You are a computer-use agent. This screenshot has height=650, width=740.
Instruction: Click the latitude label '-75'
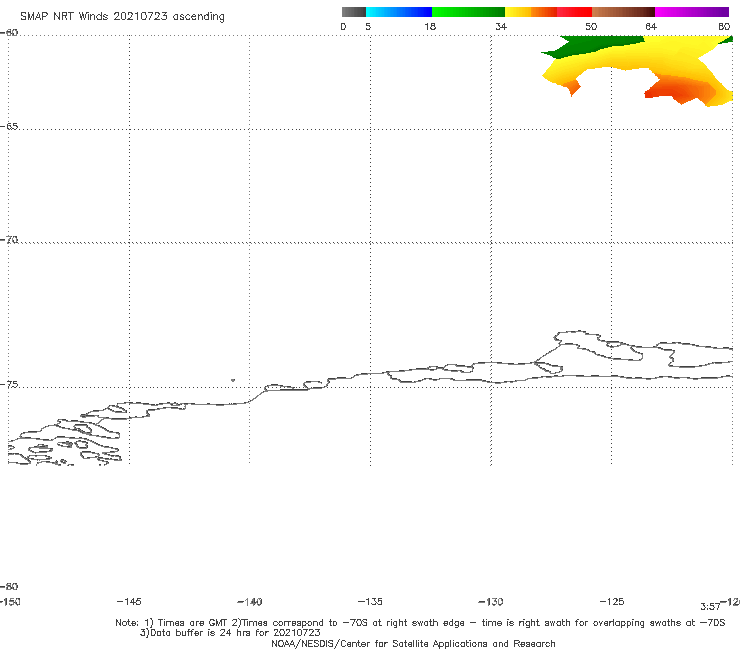point(9,385)
